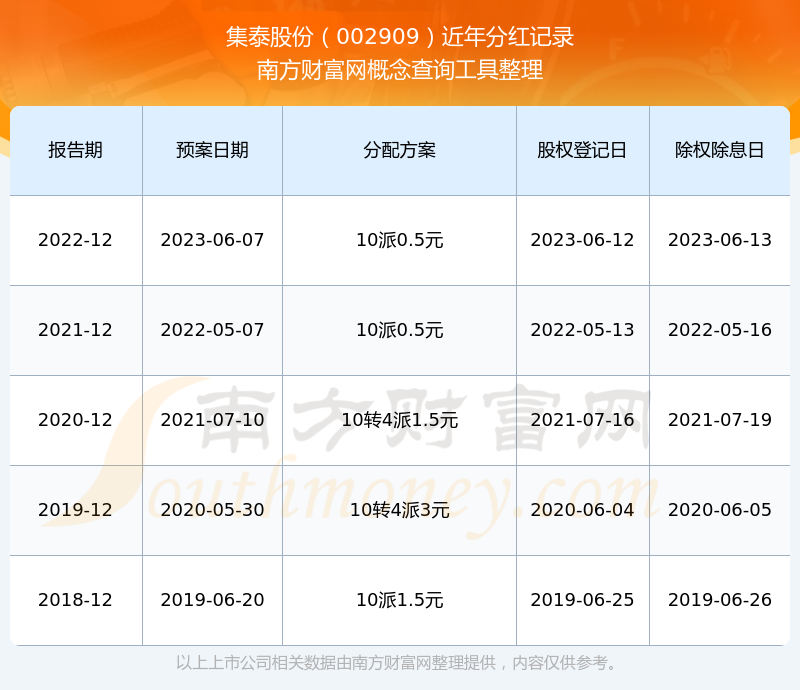800x690 pixels.
Task: Click proposal date 2020-05-30
Action: coord(212,509)
